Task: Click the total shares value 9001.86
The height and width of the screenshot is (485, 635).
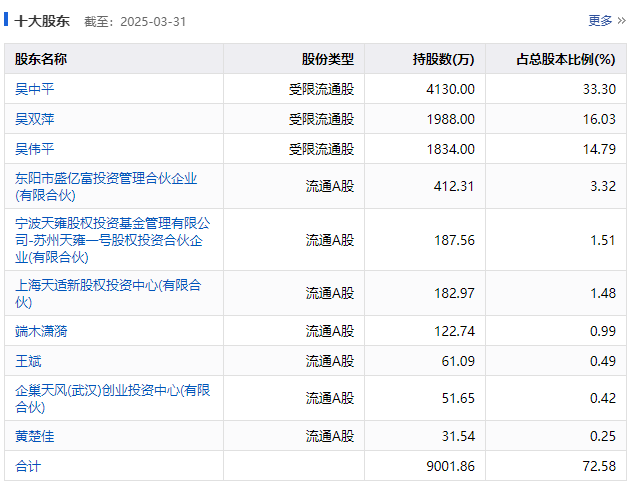Action: tap(449, 466)
